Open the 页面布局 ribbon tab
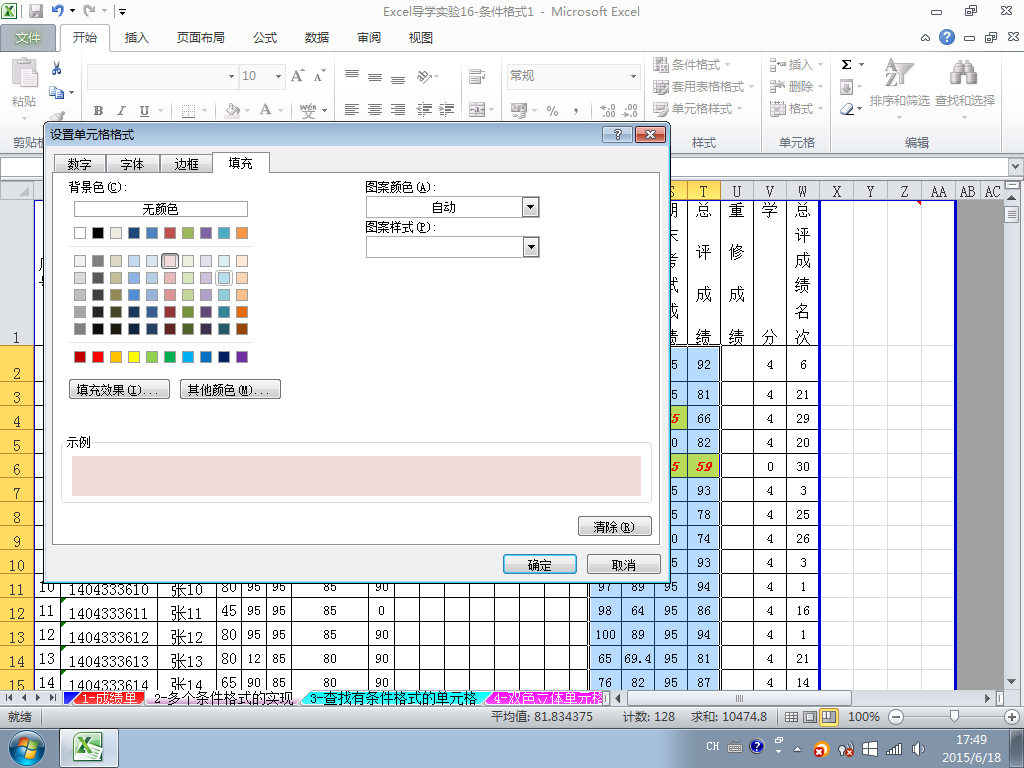 click(200, 38)
